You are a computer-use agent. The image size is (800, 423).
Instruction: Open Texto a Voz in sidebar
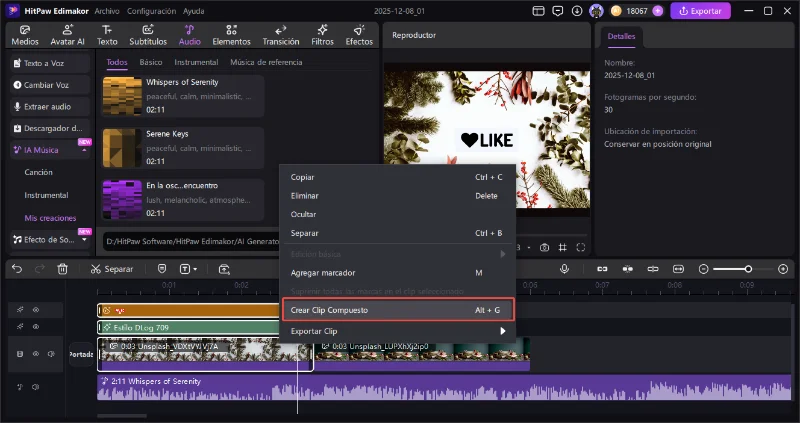(50, 63)
